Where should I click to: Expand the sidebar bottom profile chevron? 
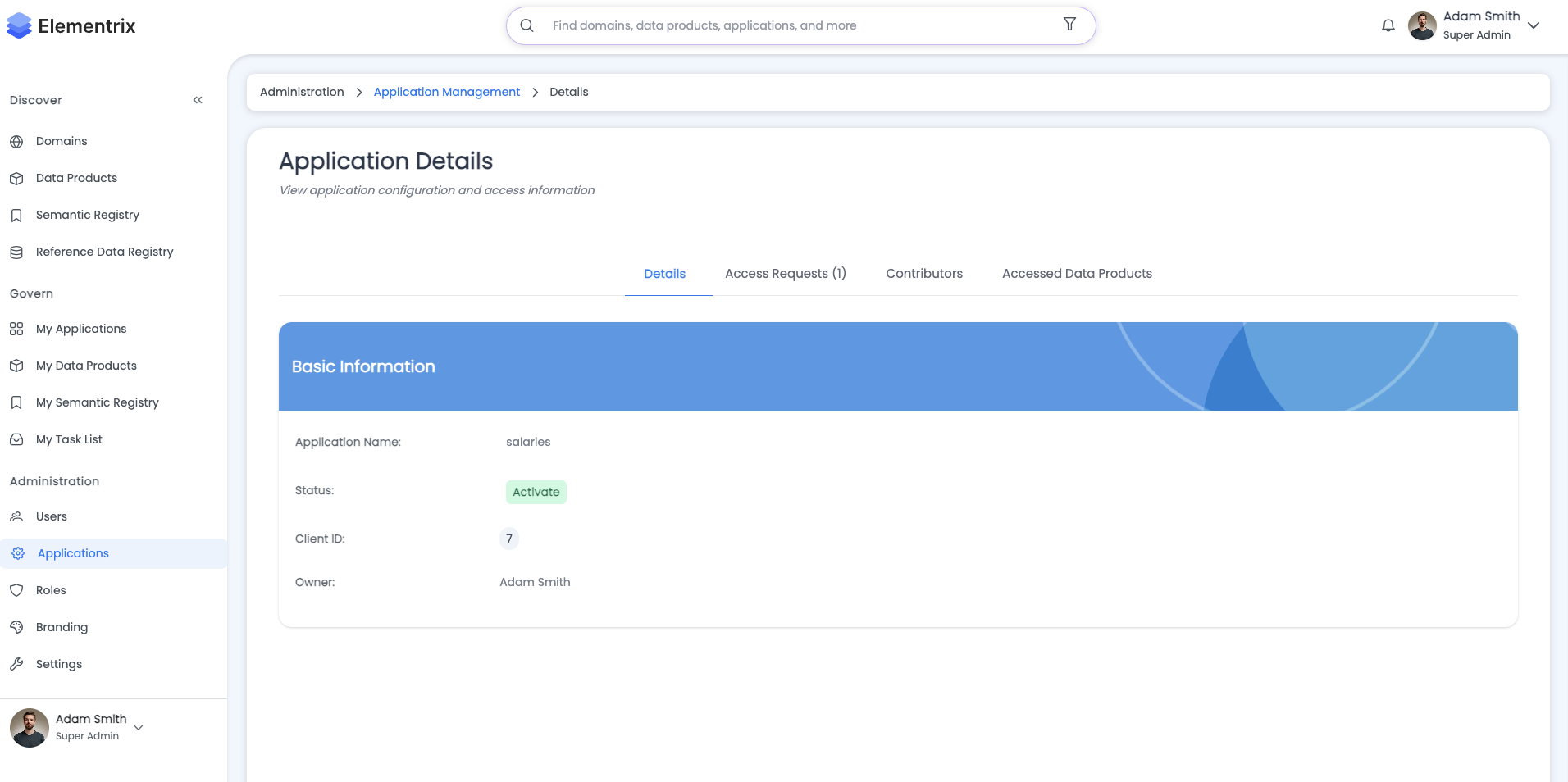pos(139,727)
